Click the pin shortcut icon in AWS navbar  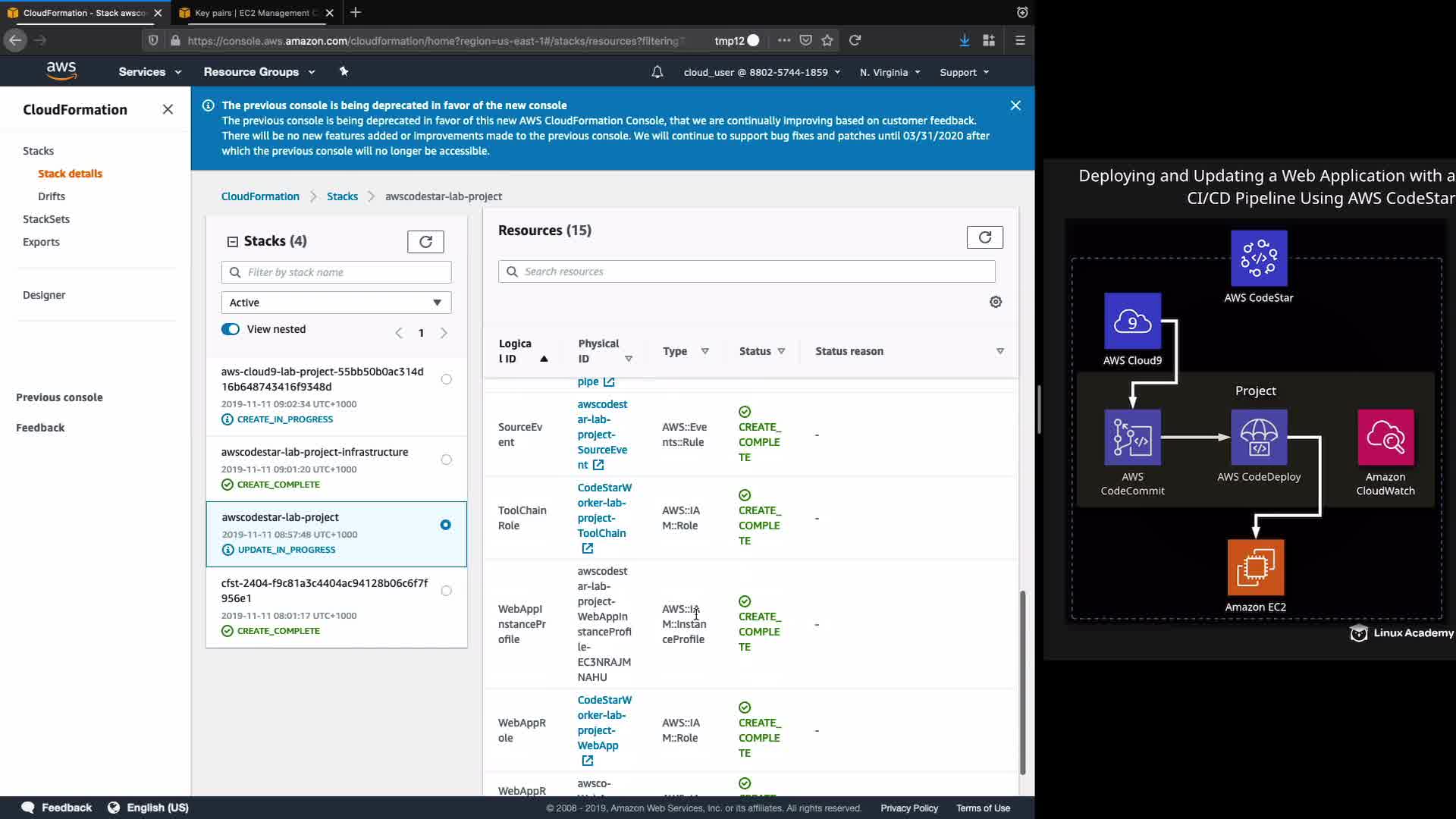pyautogui.click(x=344, y=71)
